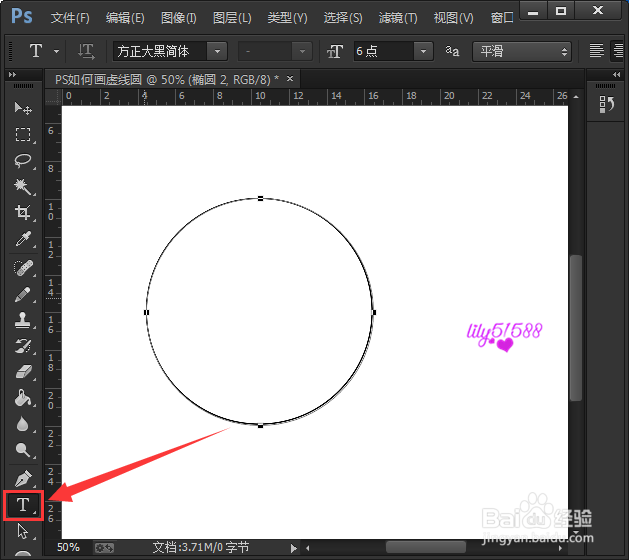Image resolution: width=629 pixels, height=560 pixels.
Task: Click status text 文档:3.71M/0 字节
Action: pyautogui.click(x=201, y=548)
